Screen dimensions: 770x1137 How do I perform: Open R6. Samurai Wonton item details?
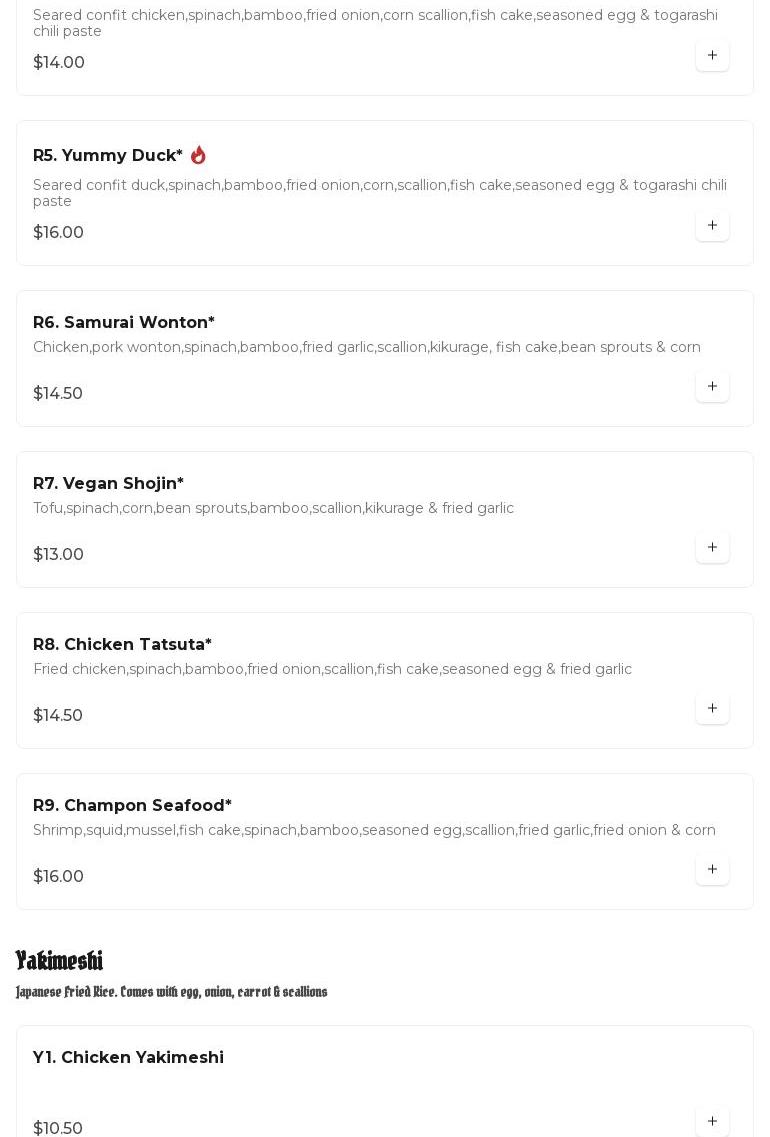click(x=124, y=323)
